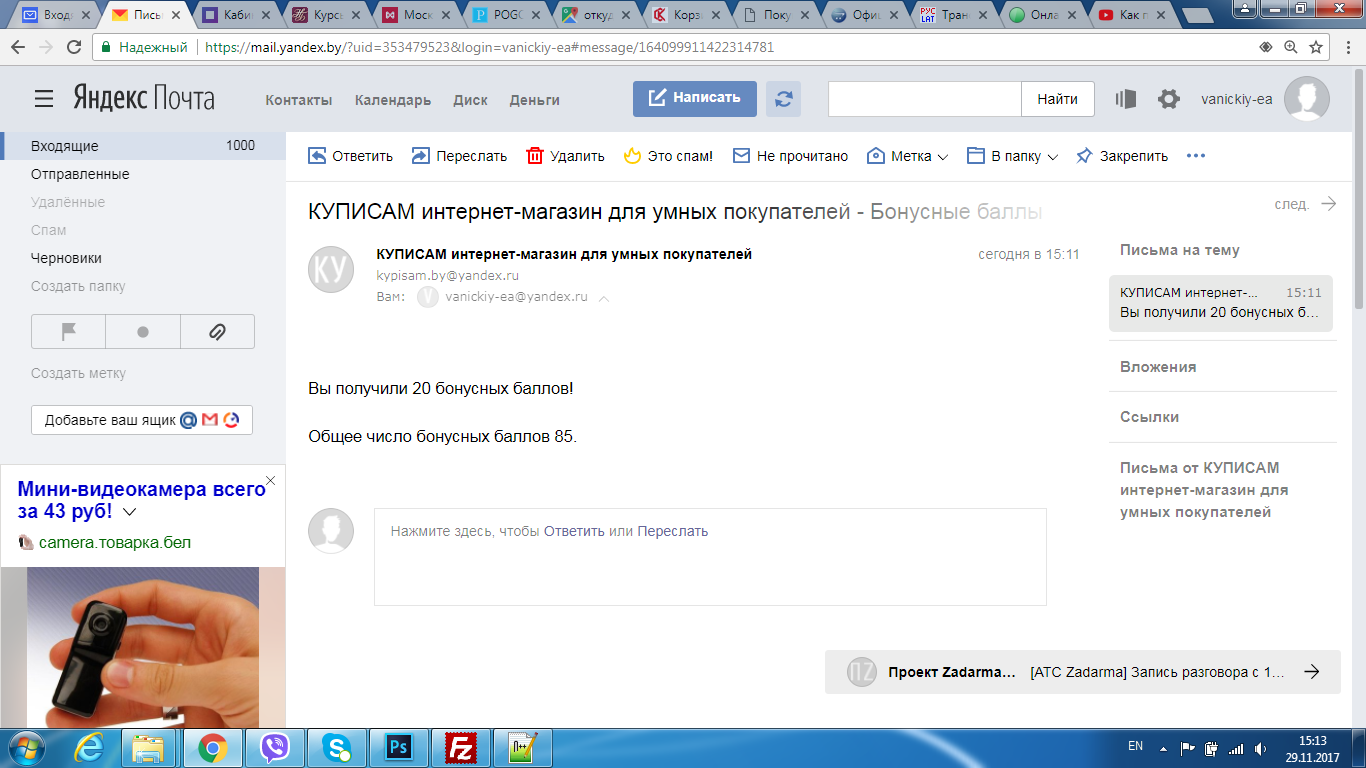The height and width of the screenshot is (768, 1366).
Task: Open the Черновики folder
Action: [66, 258]
